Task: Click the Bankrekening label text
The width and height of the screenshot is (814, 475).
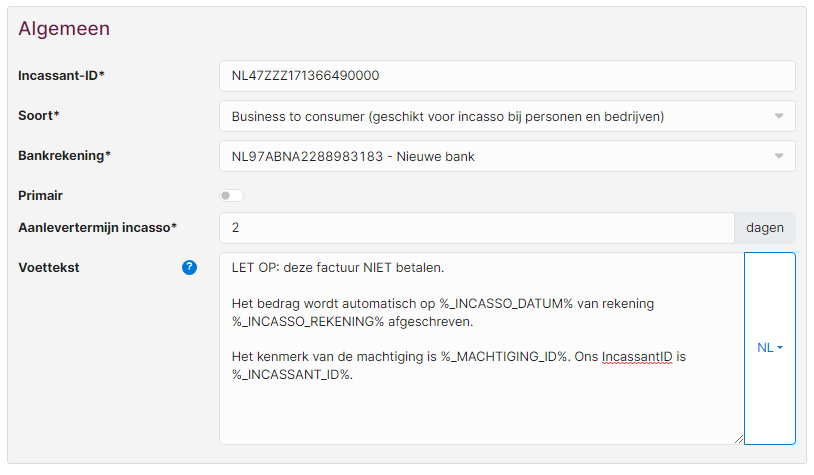Action: point(64,156)
